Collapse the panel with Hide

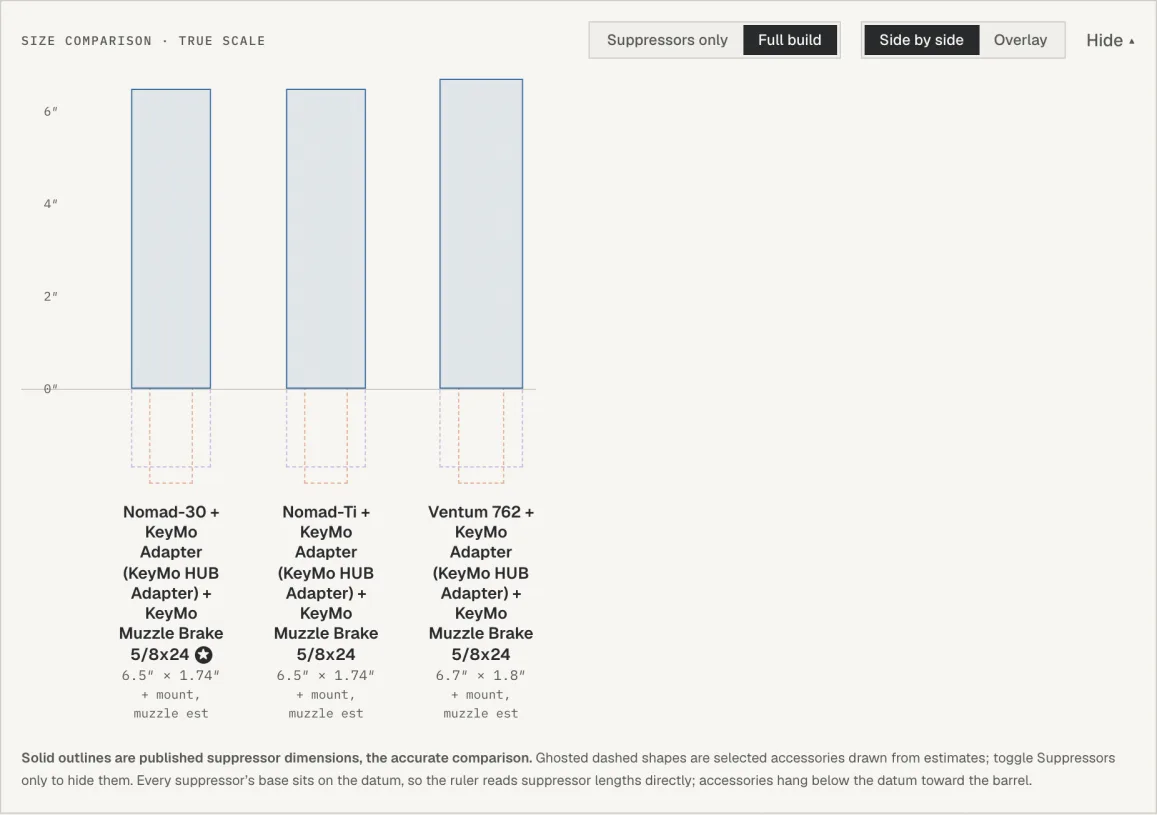click(1110, 41)
